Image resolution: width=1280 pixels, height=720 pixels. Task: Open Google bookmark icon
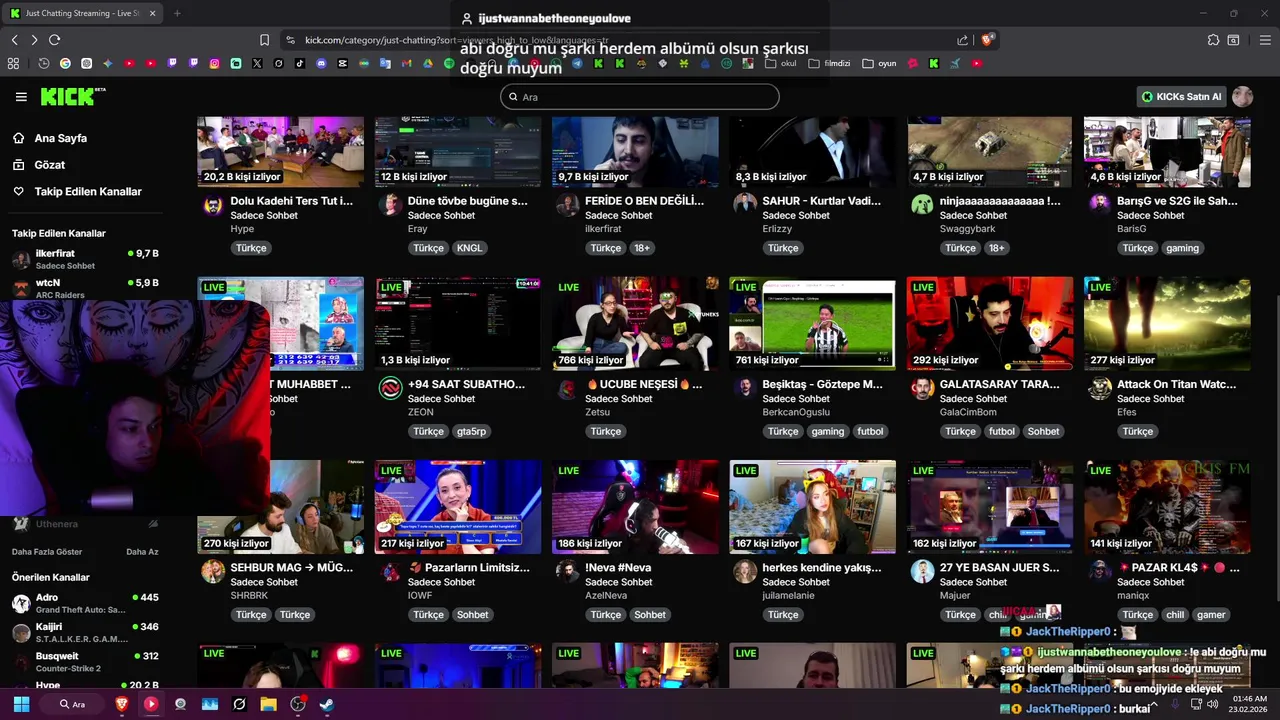point(65,63)
